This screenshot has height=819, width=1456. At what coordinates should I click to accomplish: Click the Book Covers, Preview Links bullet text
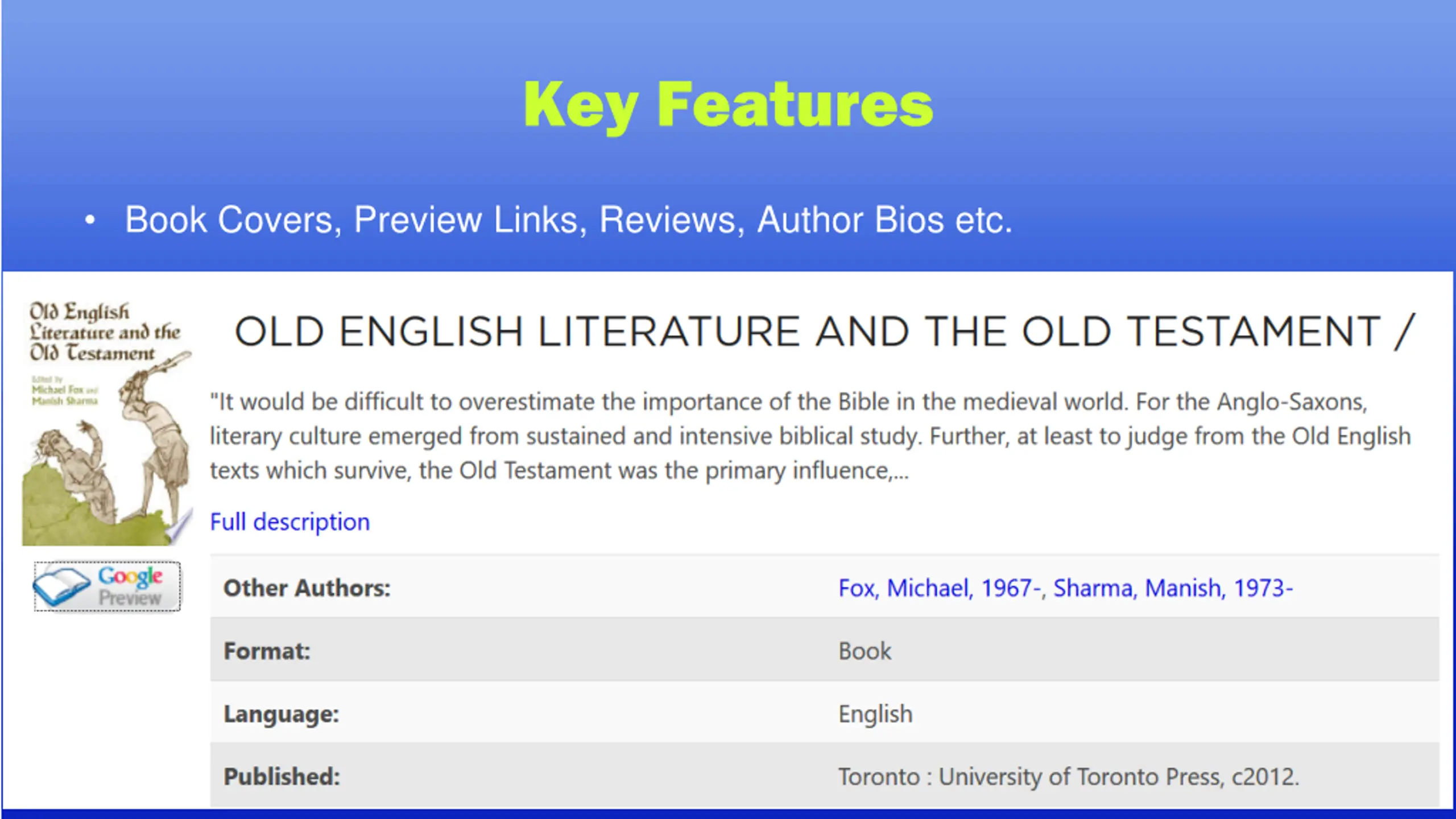(569, 220)
